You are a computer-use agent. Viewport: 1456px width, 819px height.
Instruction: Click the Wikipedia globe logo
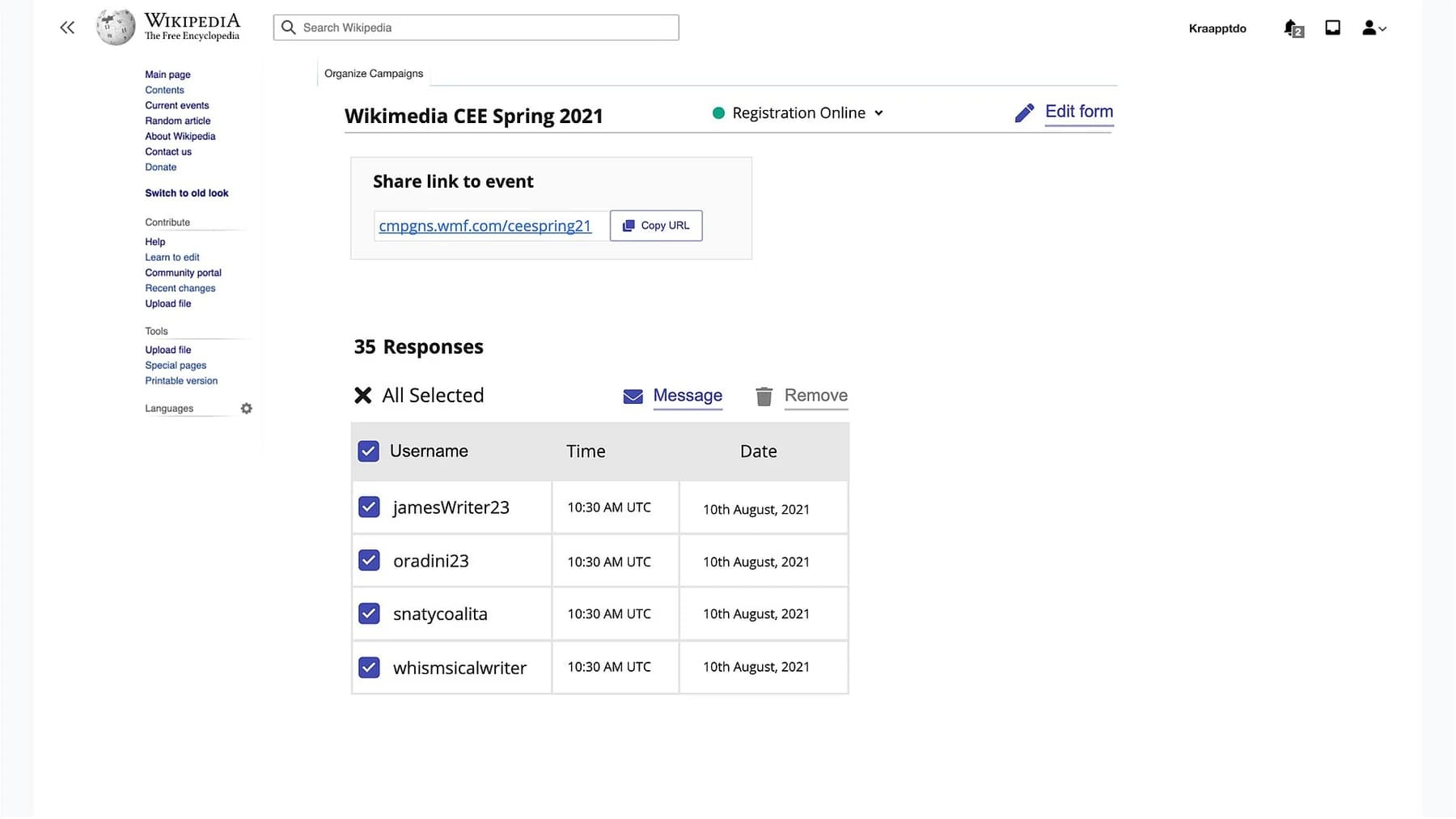116,27
